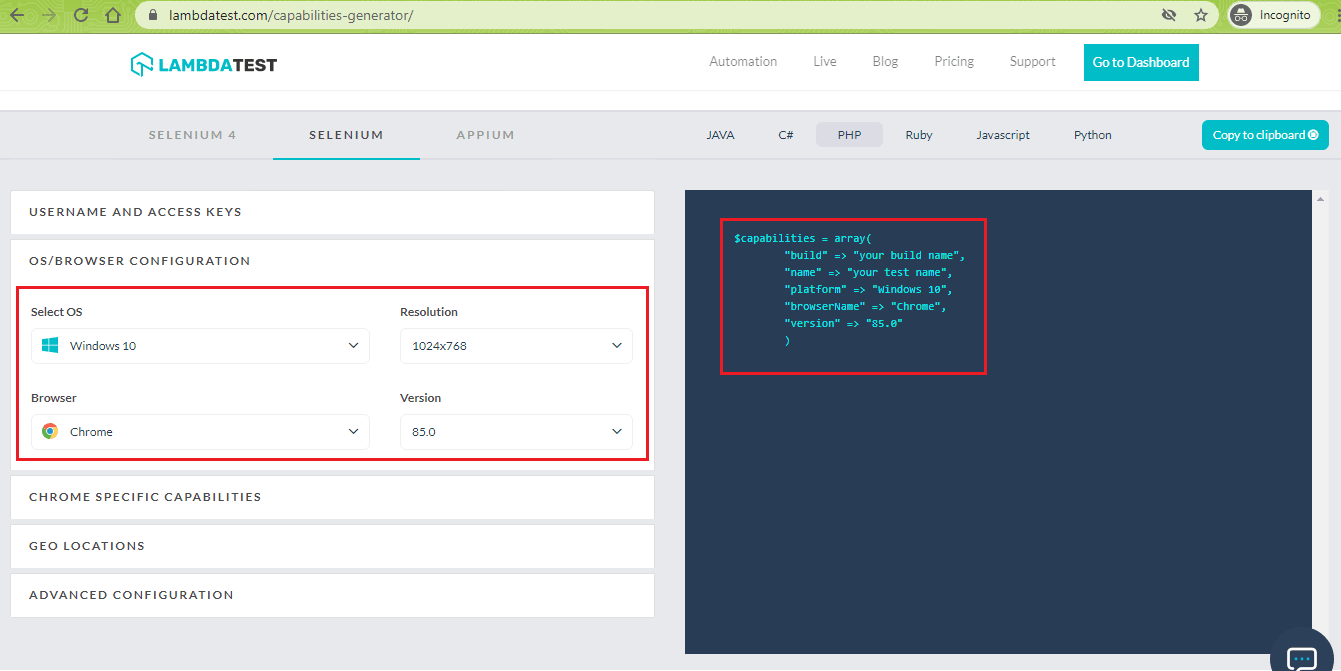Switch to the Python language tab
This screenshot has height=671, width=1341.
tap(1092, 134)
